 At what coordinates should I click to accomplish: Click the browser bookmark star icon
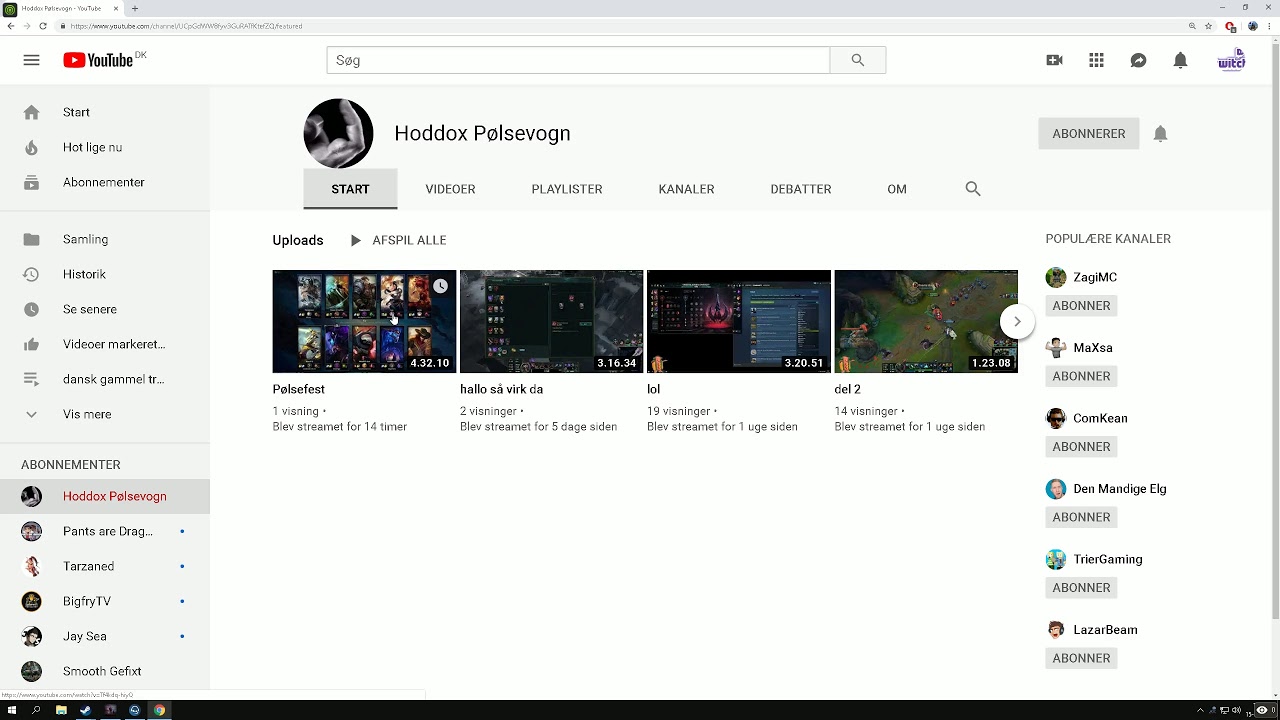click(1208, 26)
